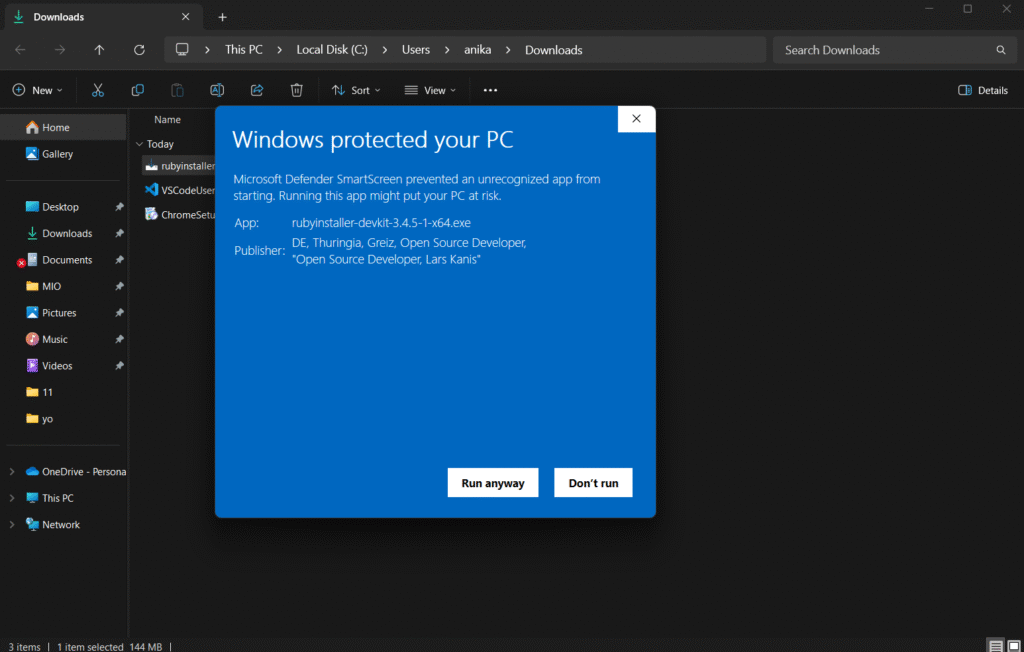This screenshot has width=1024, height=652.
Task: Open the Sort dropdown
Action: pos(355,90)
